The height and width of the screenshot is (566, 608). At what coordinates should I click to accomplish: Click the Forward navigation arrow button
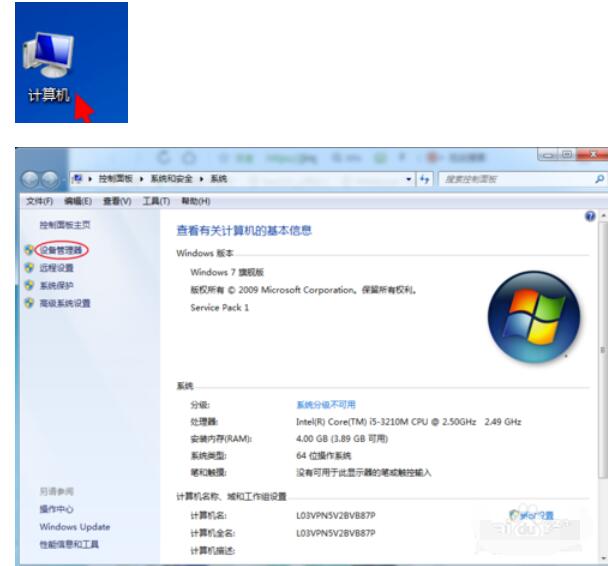tap(50, 179)
